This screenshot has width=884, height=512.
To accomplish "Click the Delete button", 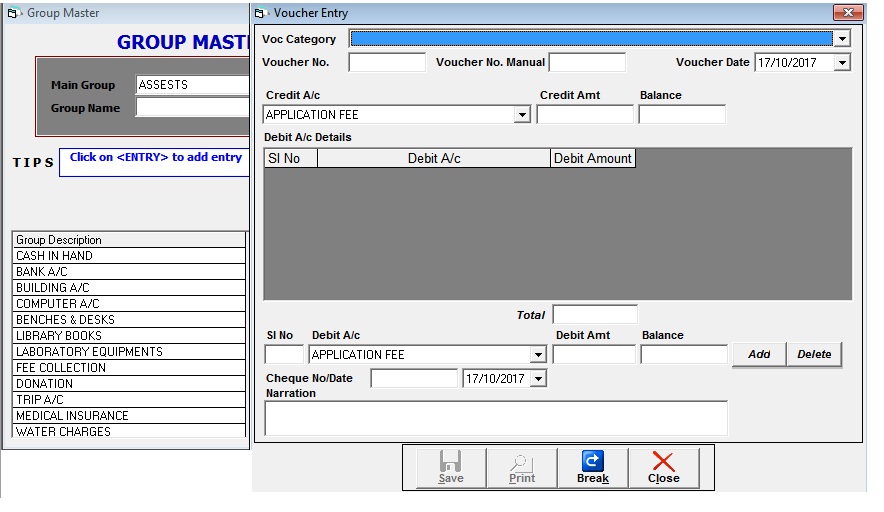I will [x=814, y=354].
